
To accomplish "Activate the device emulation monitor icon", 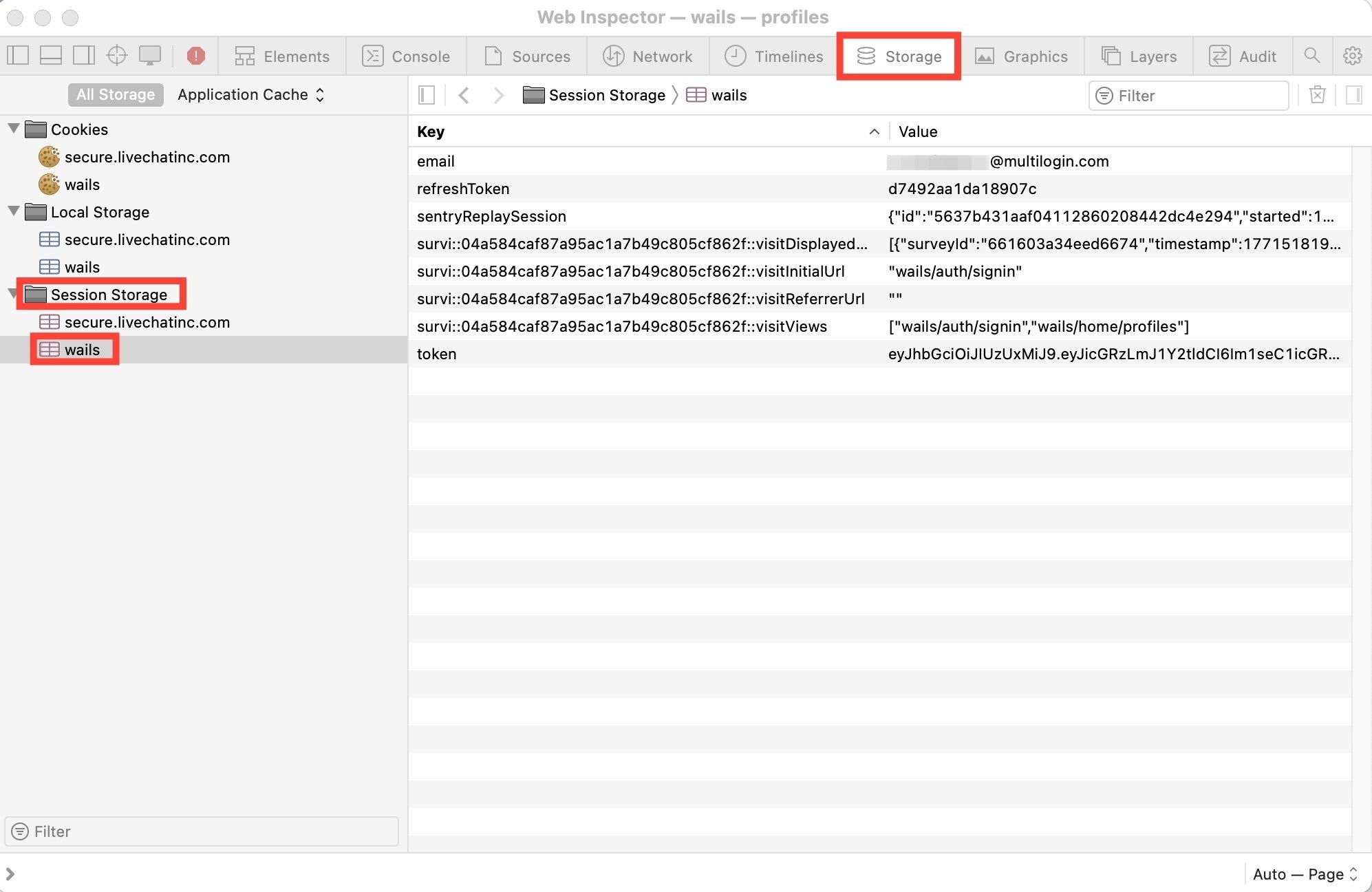I will 149,56.
